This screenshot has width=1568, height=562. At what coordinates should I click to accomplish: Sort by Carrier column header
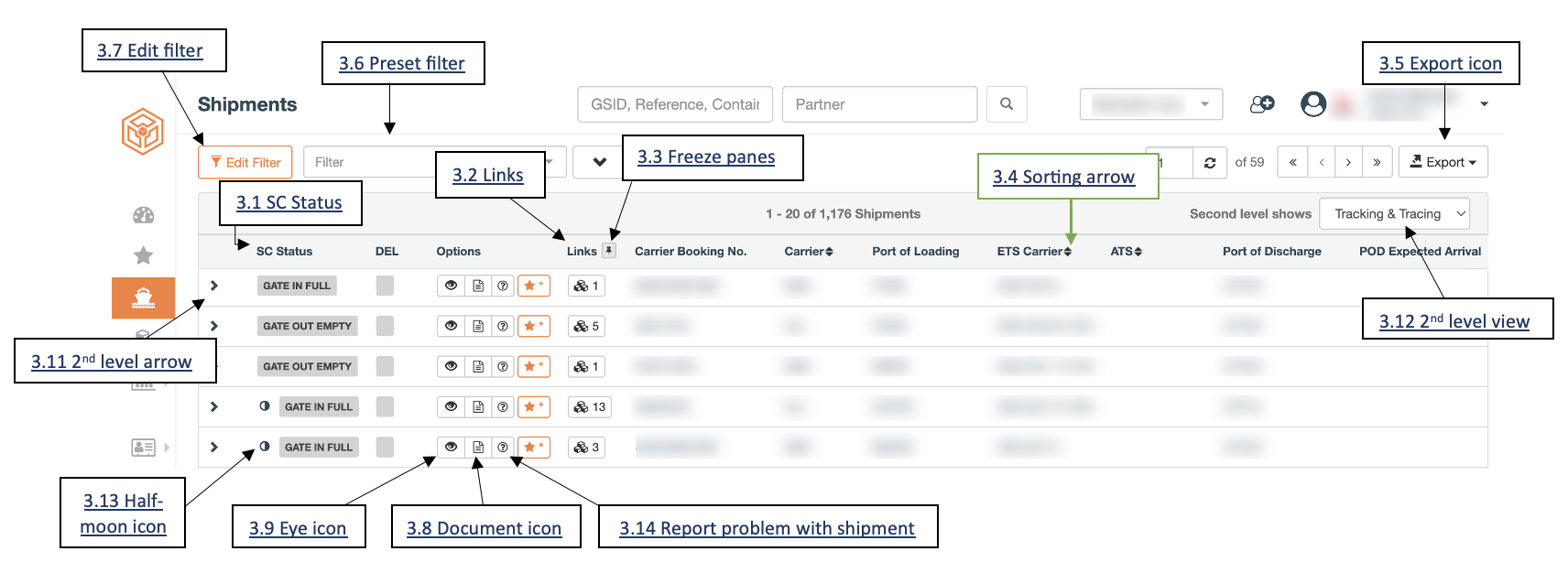pos(809,251)
